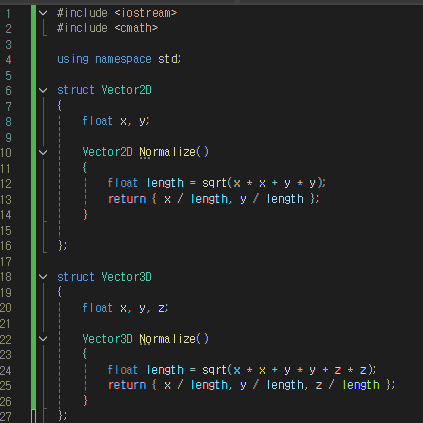Click closing '};' on line 16
This screenshot has height=423, width=423.
(x=62, y=246)
